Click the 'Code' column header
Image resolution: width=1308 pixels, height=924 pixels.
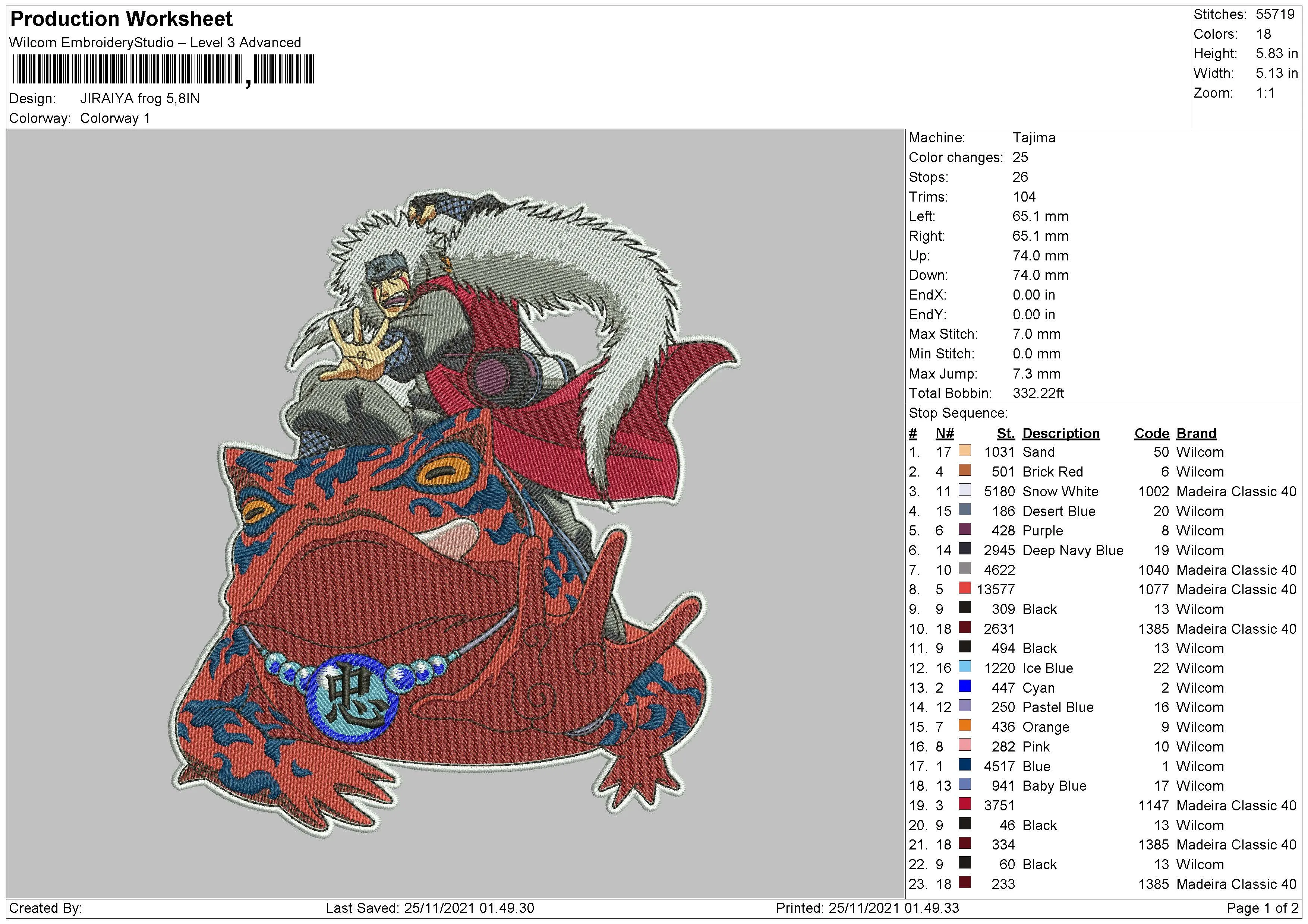(1151, 433)
